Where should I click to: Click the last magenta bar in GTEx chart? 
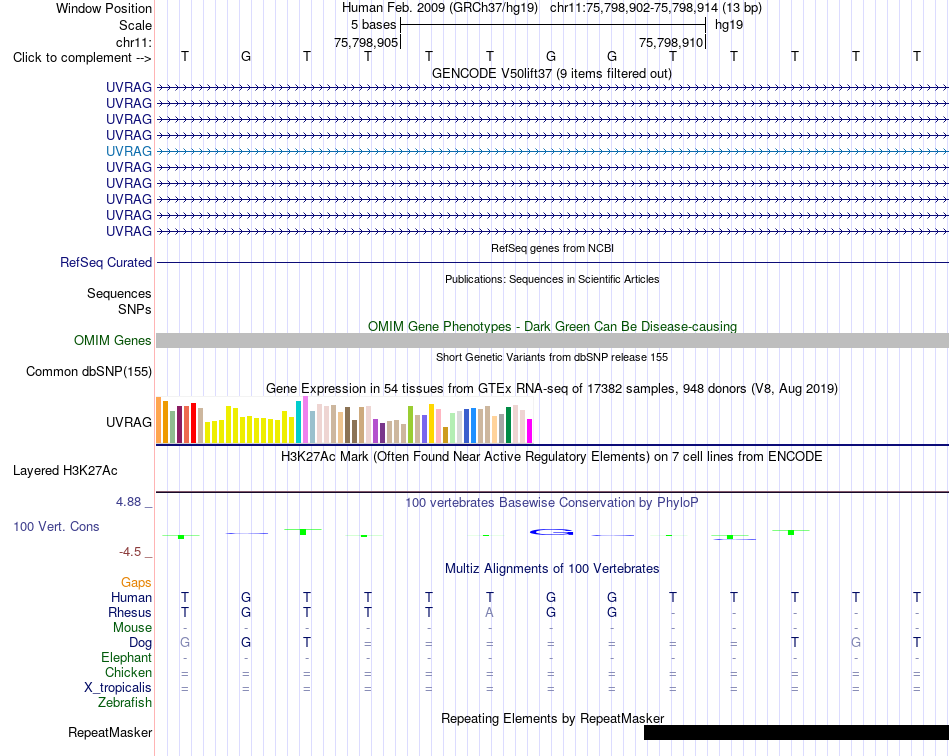tap(530, 431)
